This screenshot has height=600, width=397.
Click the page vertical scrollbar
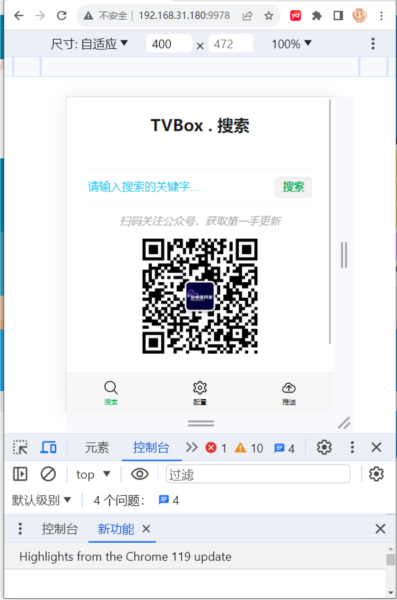(330, 222)
